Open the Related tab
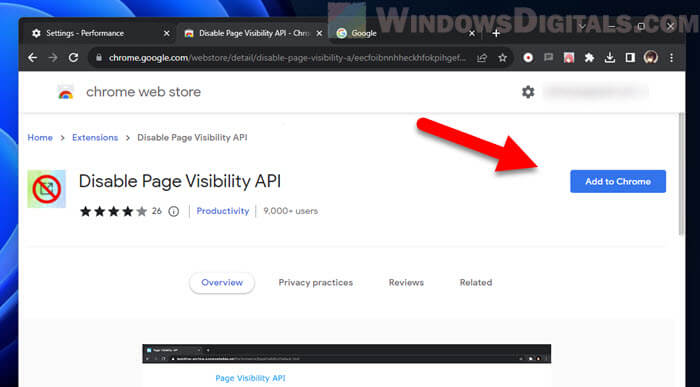This screenshot has height=387, width=700. 476,283
